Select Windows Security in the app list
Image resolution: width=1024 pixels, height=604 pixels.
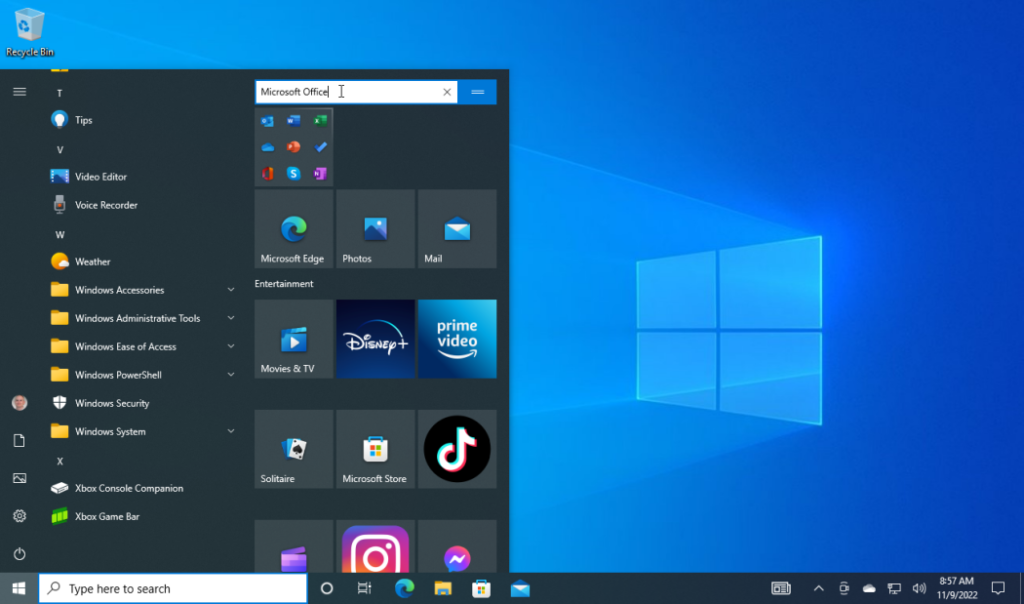(x=112, y=404)
